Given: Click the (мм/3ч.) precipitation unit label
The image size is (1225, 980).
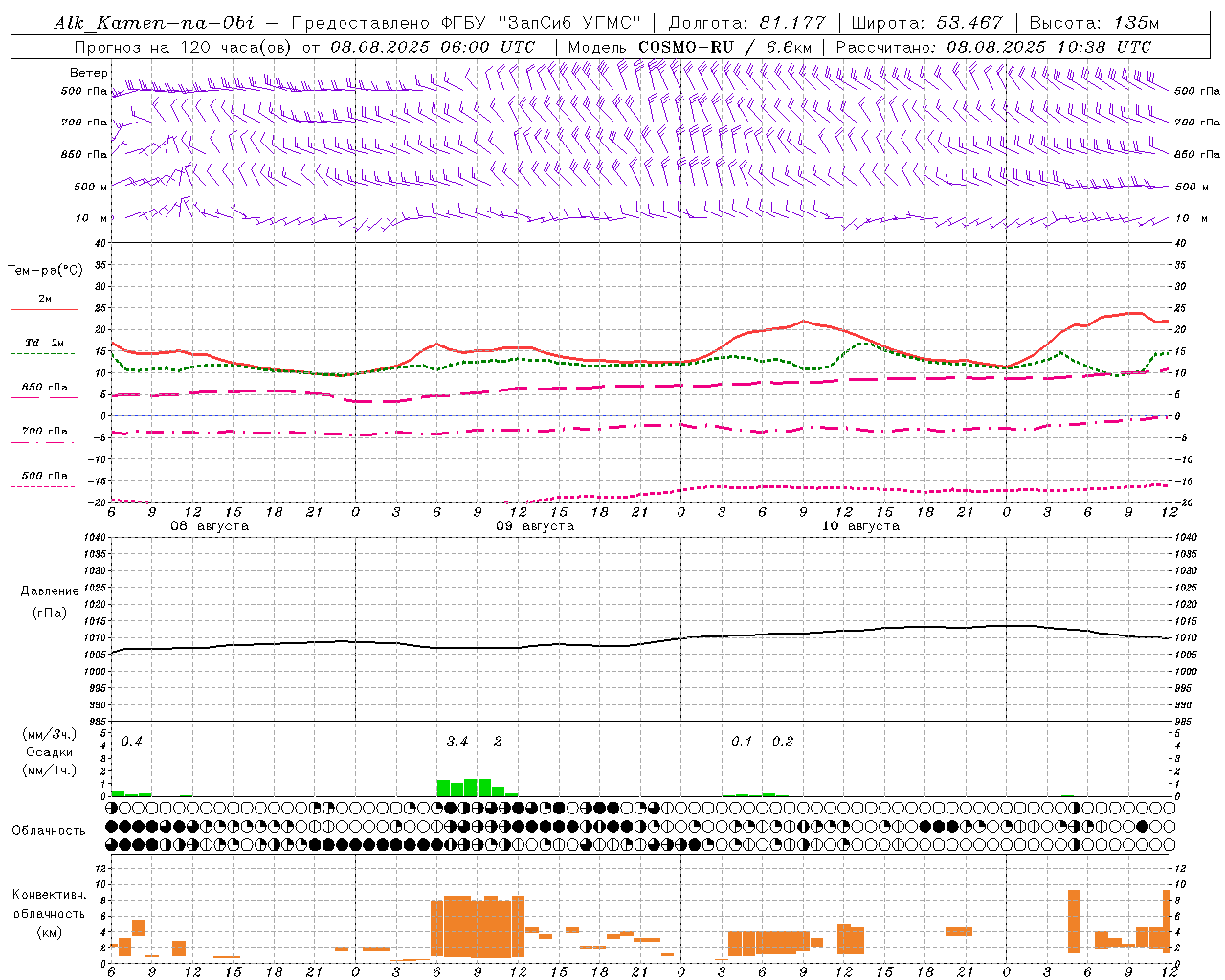Looking at the screenshot, I should (50, 734).
